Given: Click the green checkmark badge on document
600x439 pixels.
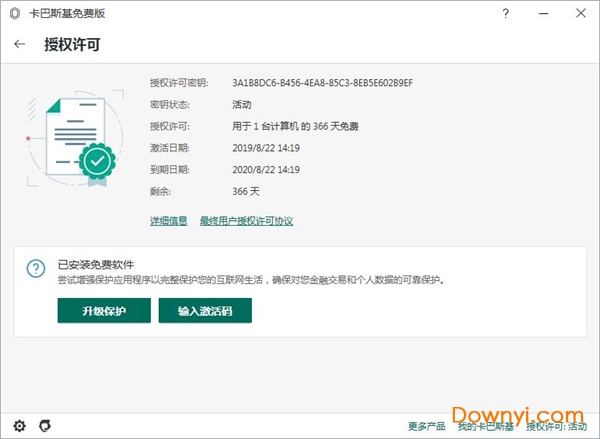Looking at the screenshot, I should click(96, 160).
